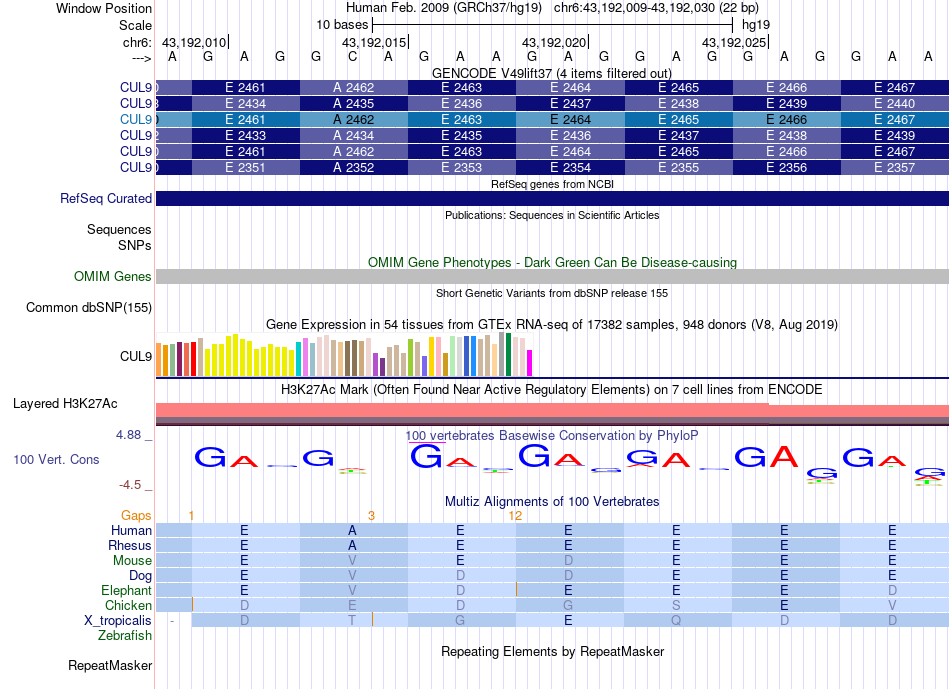Click codon E 2433 in CUL9 transcript
Screen dimensions: 950x689
[x=245, y=136]
